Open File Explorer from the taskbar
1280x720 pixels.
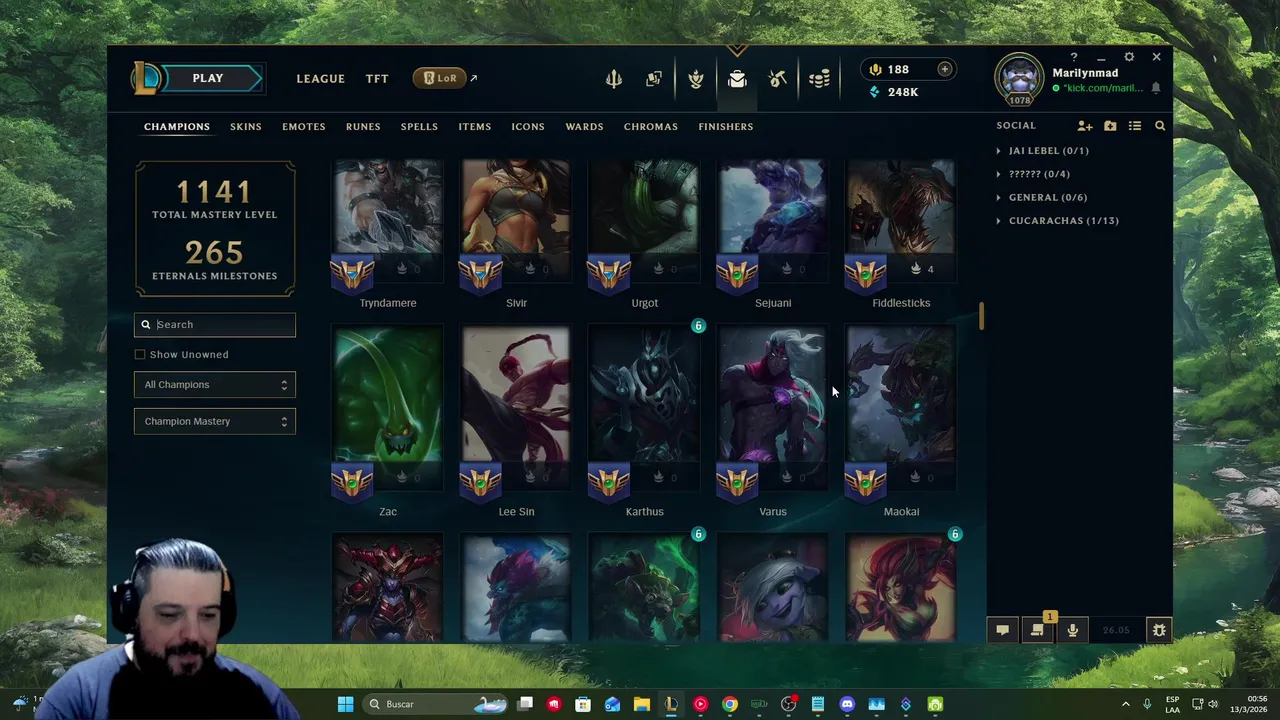click(642, 704)
